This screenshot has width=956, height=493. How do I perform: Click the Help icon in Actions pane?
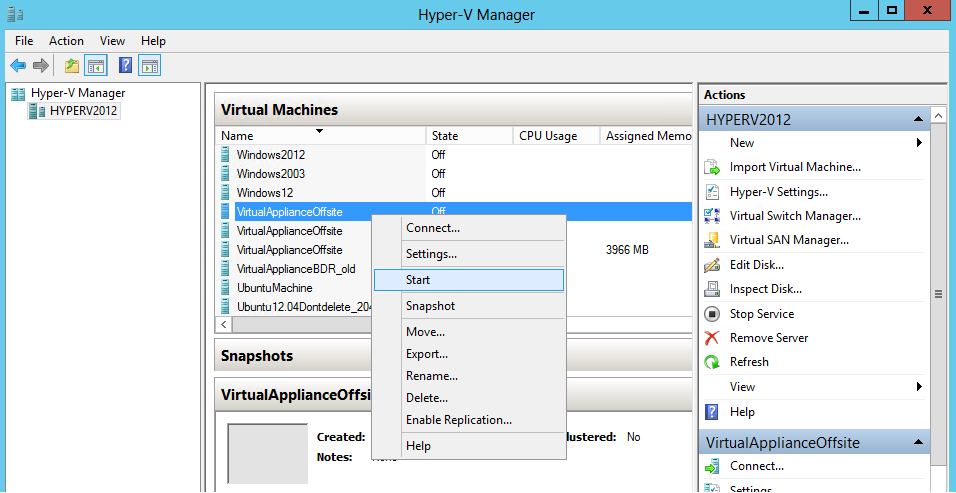(712, 412)
